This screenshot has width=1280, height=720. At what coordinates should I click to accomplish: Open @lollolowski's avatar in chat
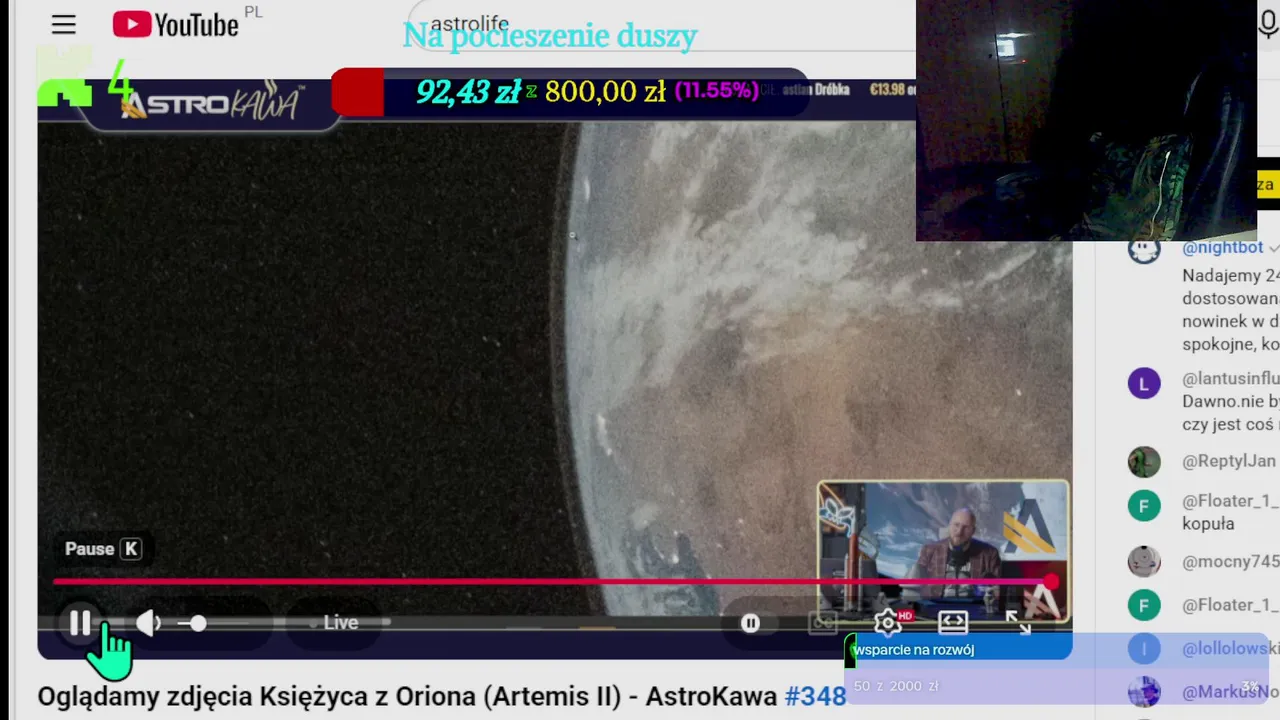tap(1144, 649)
